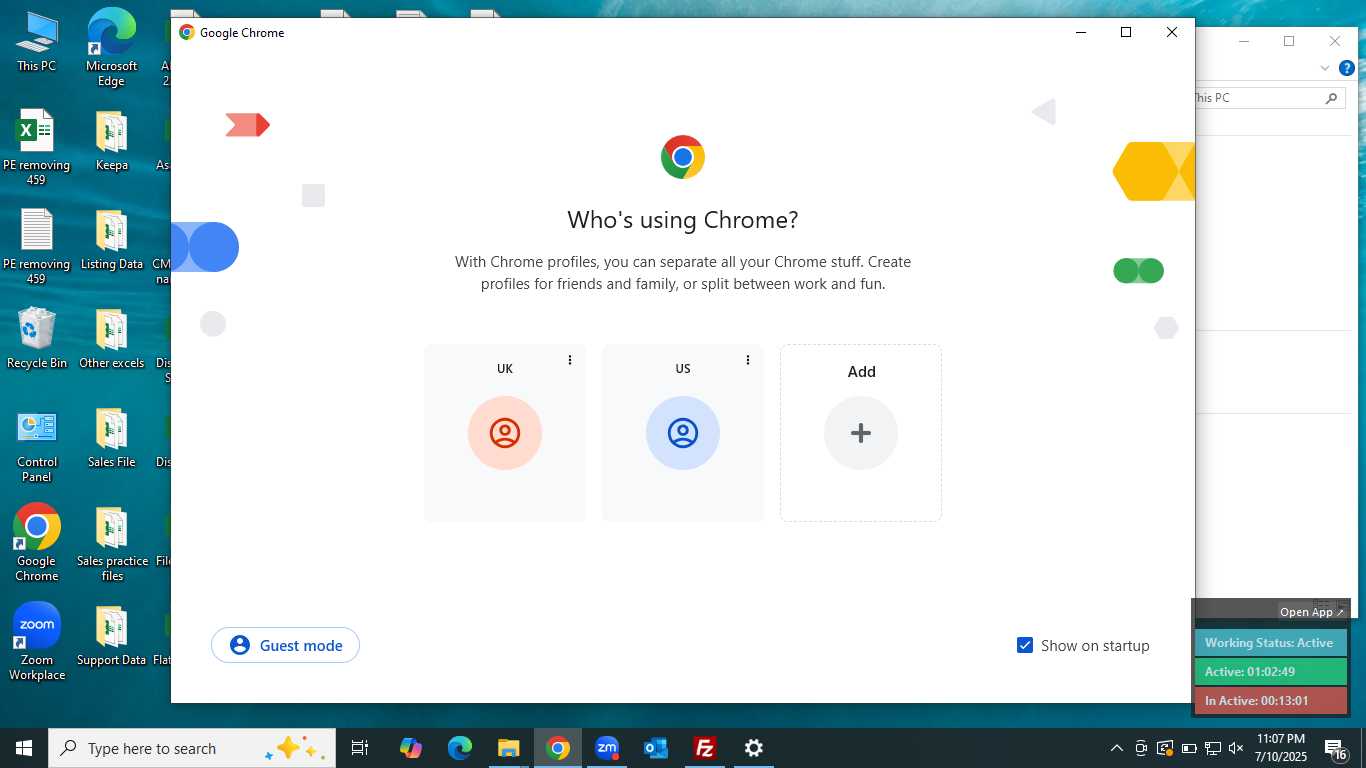
Task: Launch the Zoom Workplace desktop shortcut
Action: coord(37,641)
